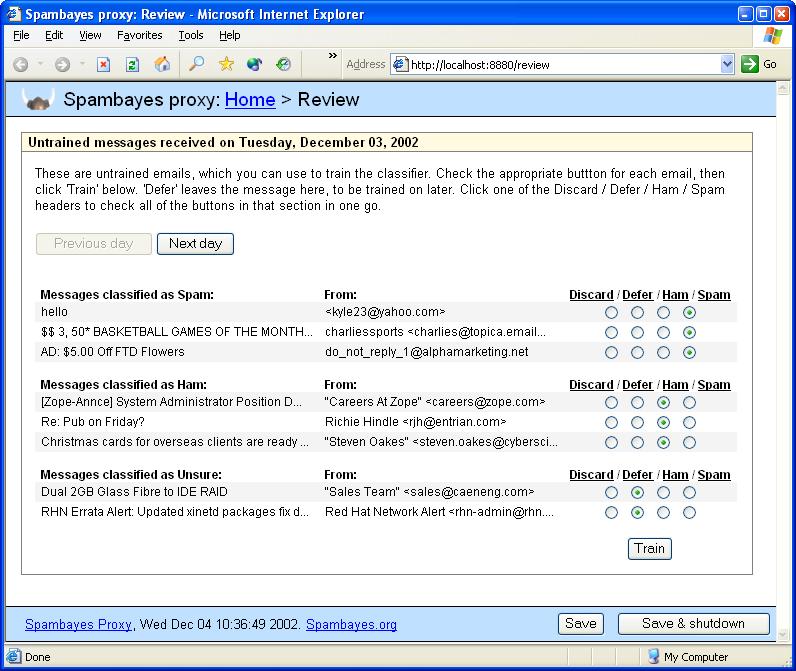
Task: Open the Address bar dropdown arrow
Action: tap(727, 64)
